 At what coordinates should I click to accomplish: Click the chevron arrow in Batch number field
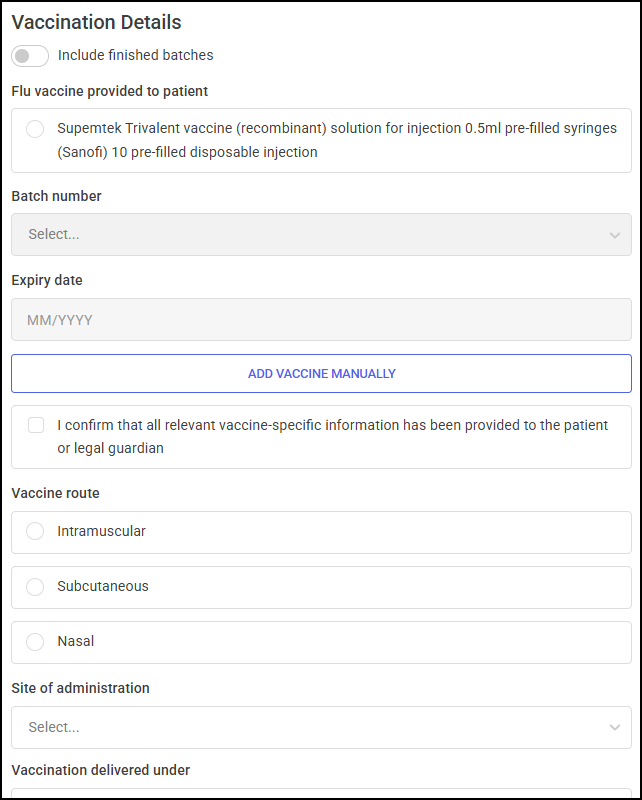pos(614,235)
